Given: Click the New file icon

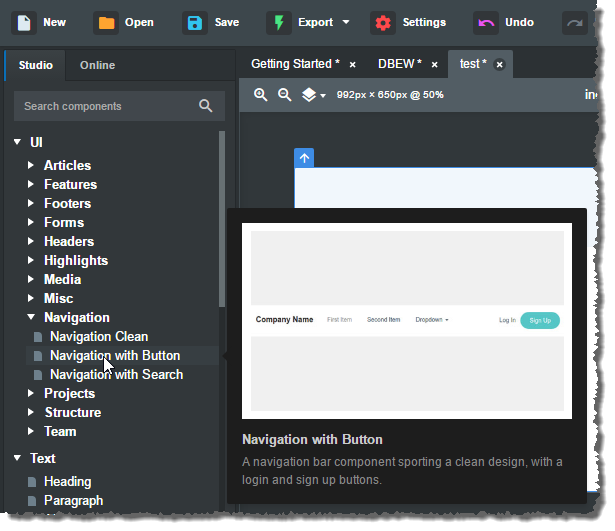Looking at the screenshot, I should click(24, 22).
